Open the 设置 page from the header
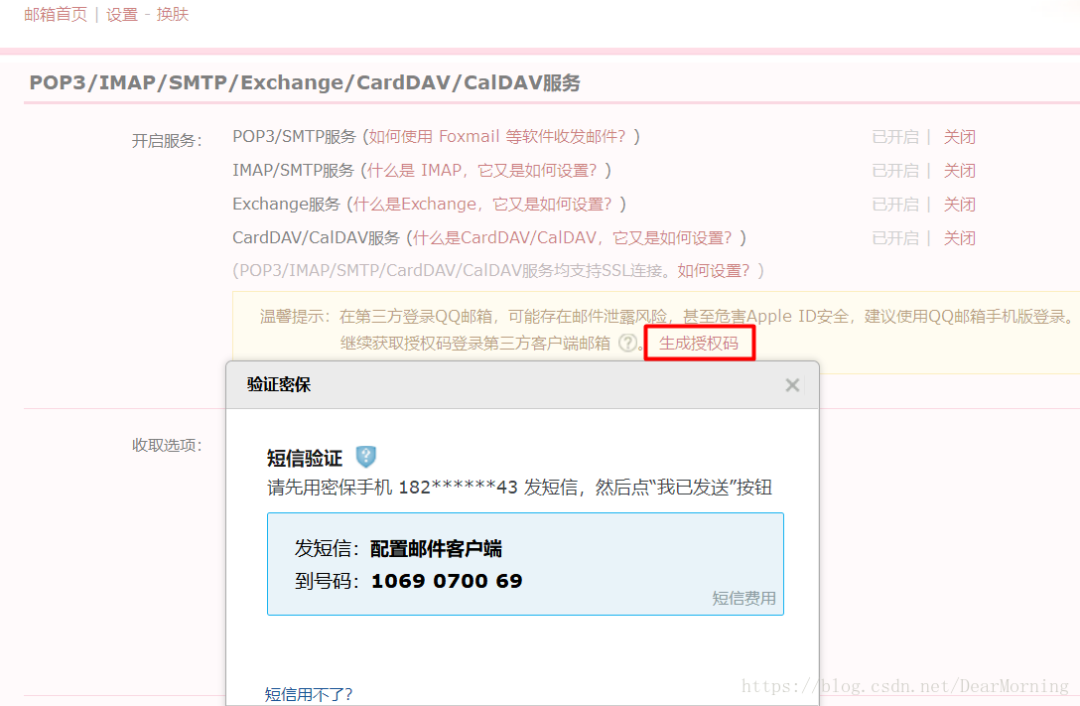The image size is (1080, 706). coord(122,15)
